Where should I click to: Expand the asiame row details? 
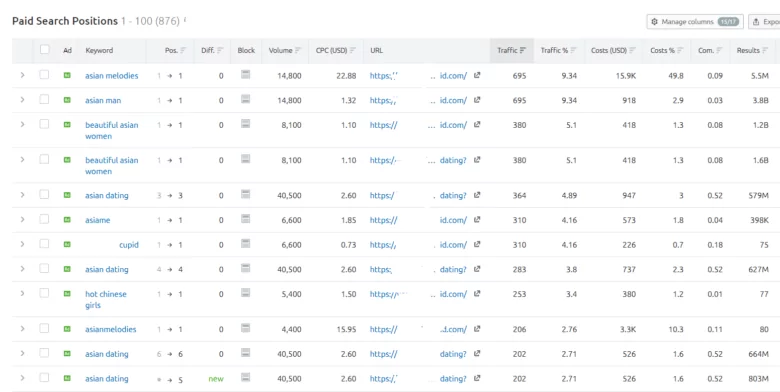(x=22, y=219)
